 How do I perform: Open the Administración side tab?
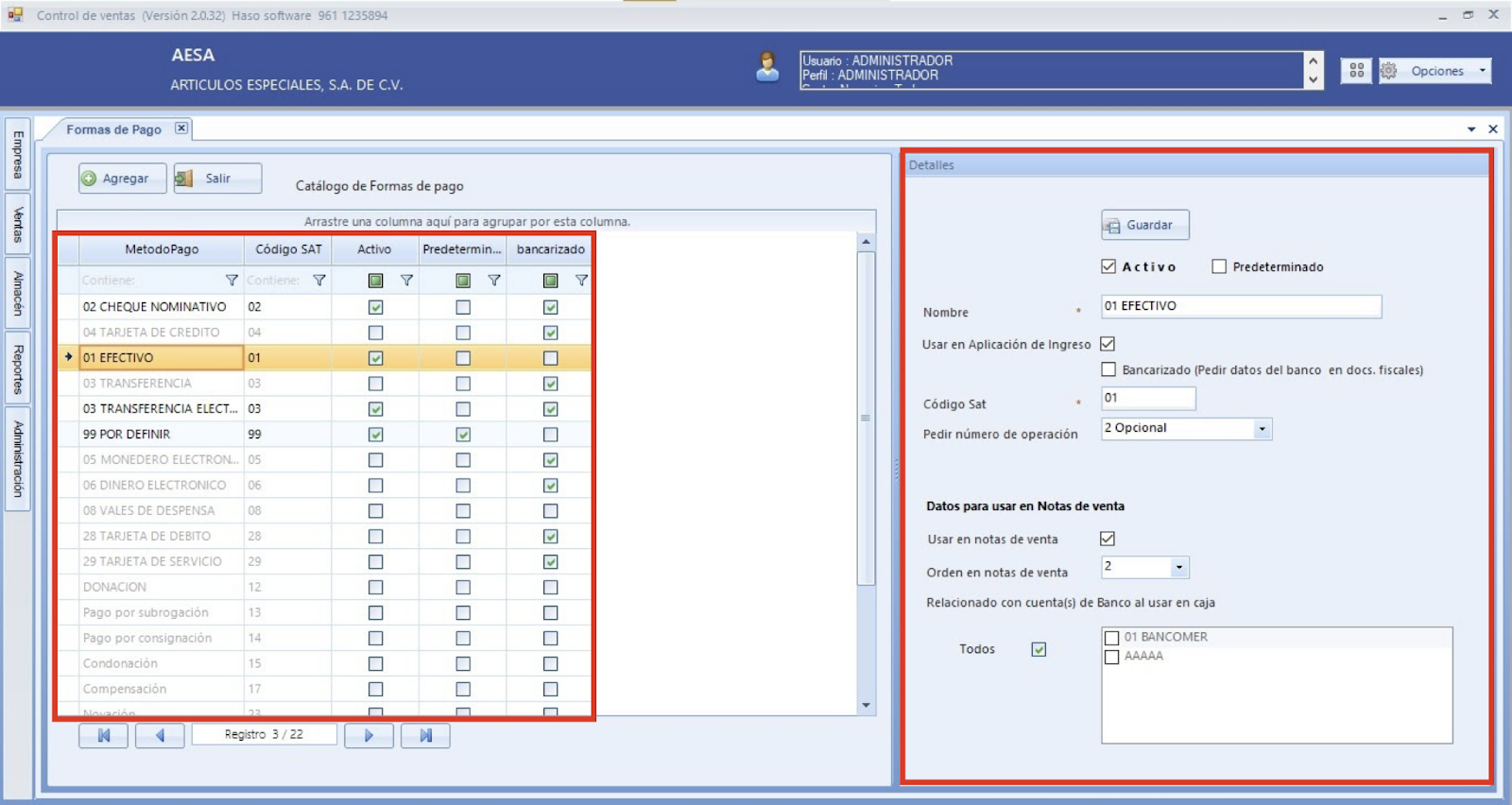click(18, 459)
